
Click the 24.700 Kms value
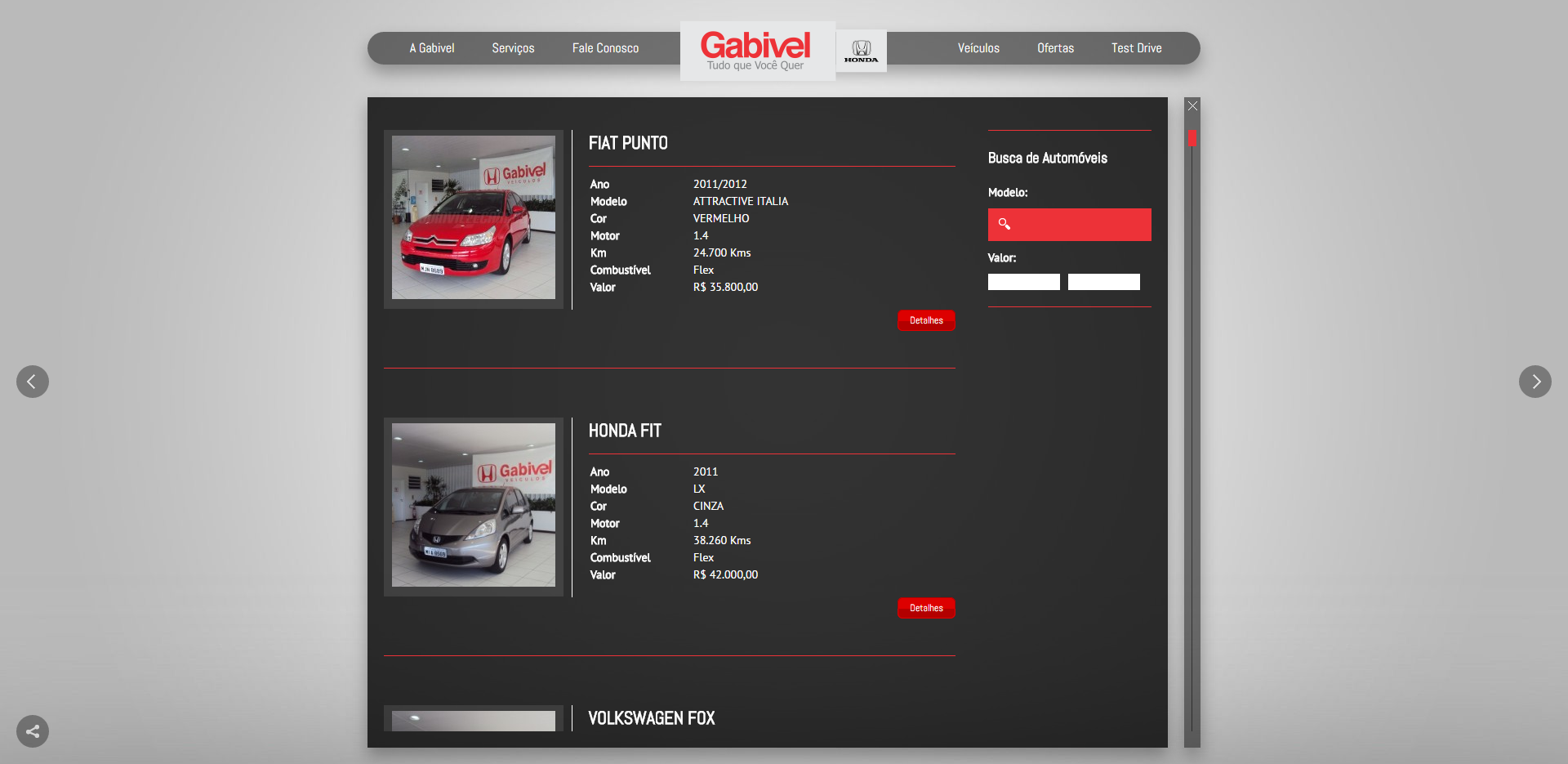pyautogui.click(x=722, y=252)
